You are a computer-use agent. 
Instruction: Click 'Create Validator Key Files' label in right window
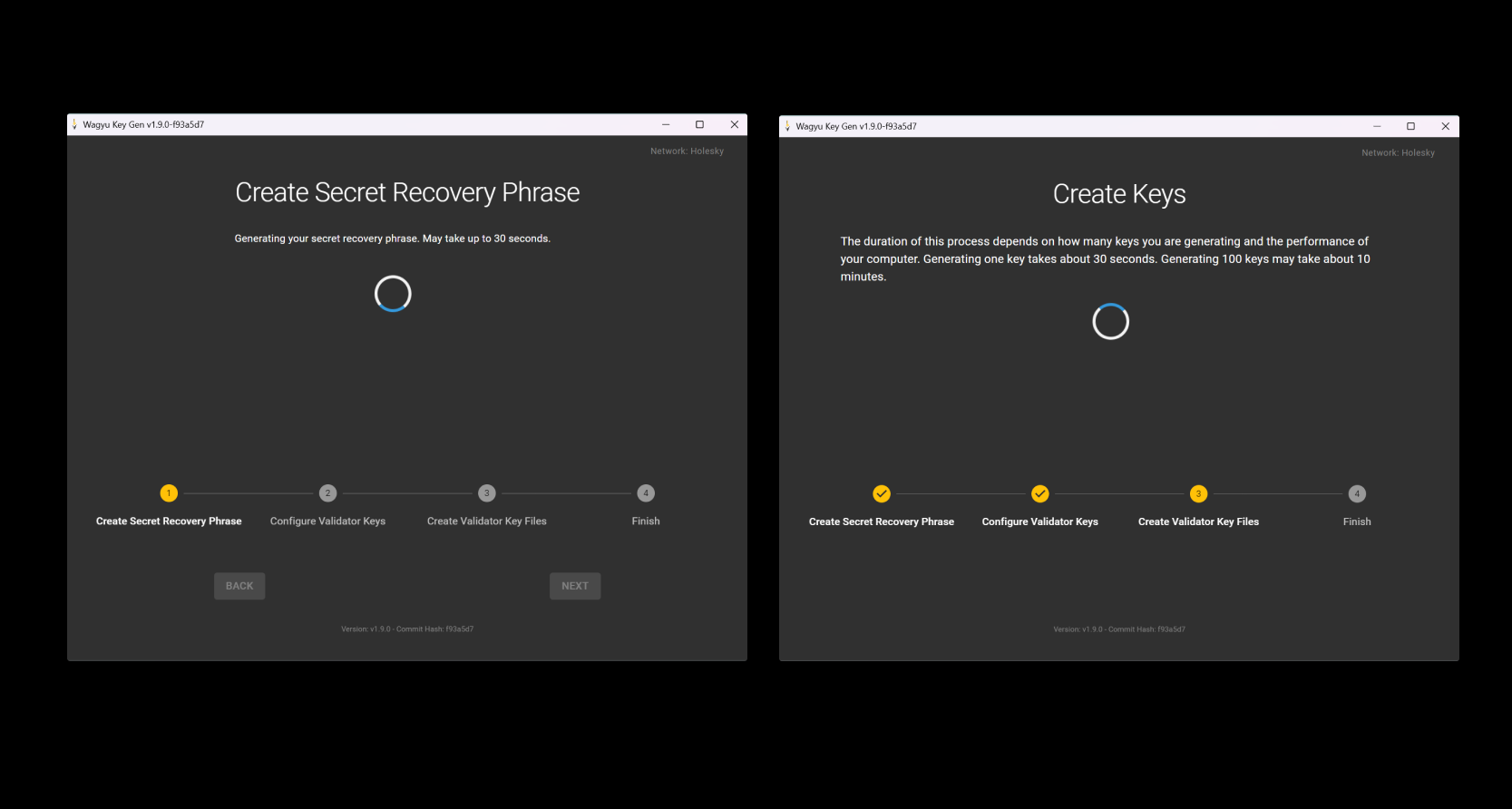coord(1198,521)
